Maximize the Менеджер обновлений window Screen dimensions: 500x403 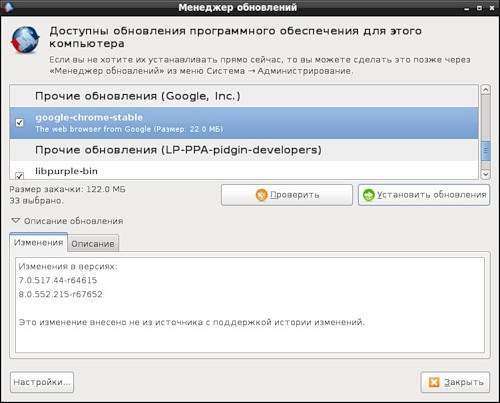479,8
